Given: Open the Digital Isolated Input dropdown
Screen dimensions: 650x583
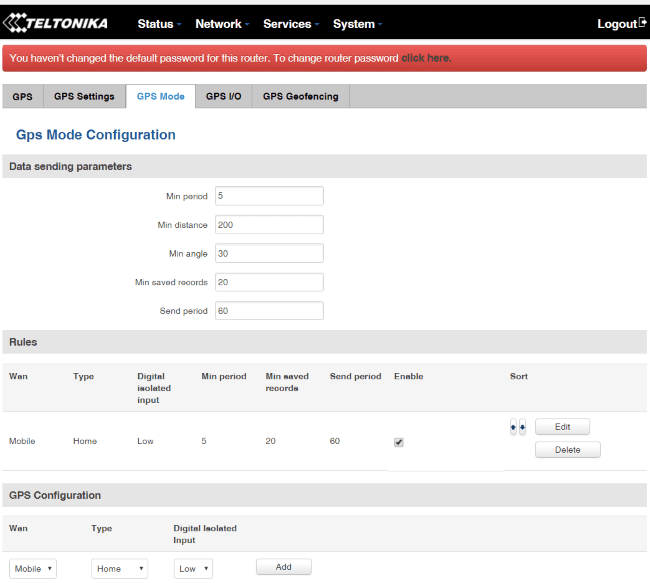Looking at the screenshot, I should [x=193, y=568].
